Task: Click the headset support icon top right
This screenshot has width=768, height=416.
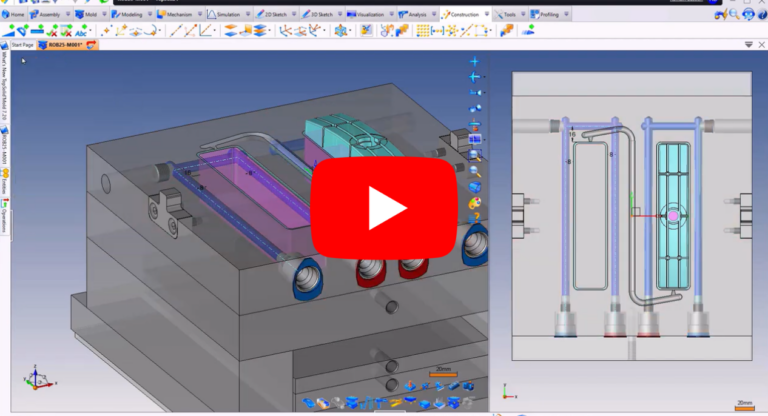Action: tap(748, 14)
